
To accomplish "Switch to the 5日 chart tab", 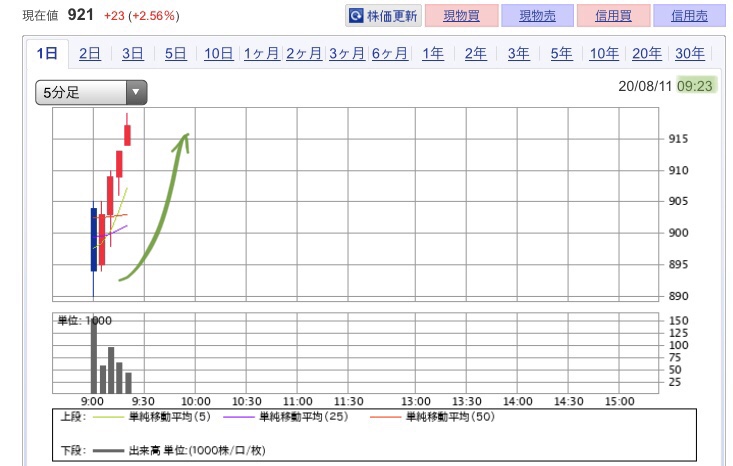I will coord(176,53).
